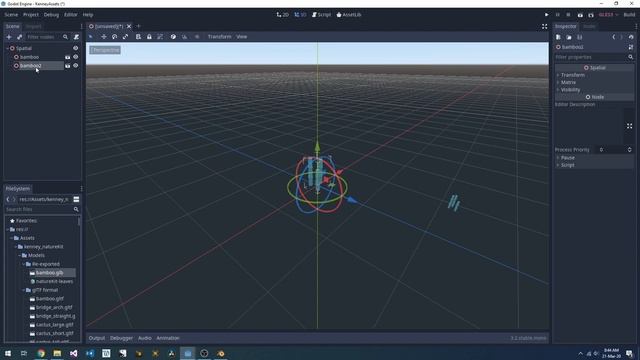The image size is (640, 360).
Task: Pause the running scene
Action: point(558,15)
